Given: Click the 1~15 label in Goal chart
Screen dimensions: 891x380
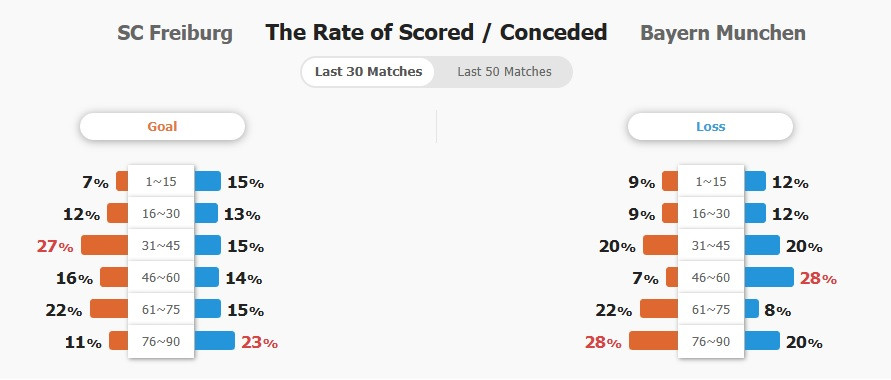Looking at the screenshot, I should [x=161, y=182].
